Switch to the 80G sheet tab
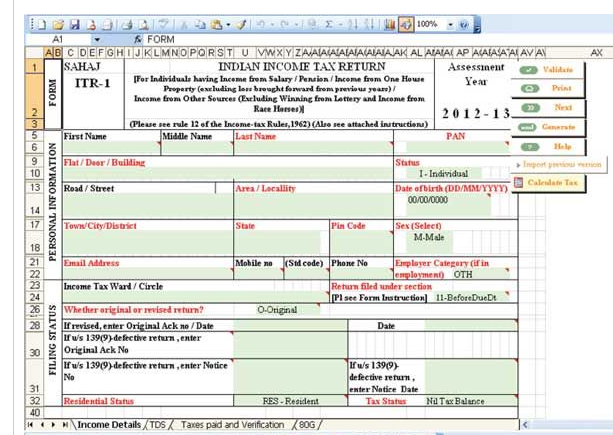 click(x=307, y=424)
